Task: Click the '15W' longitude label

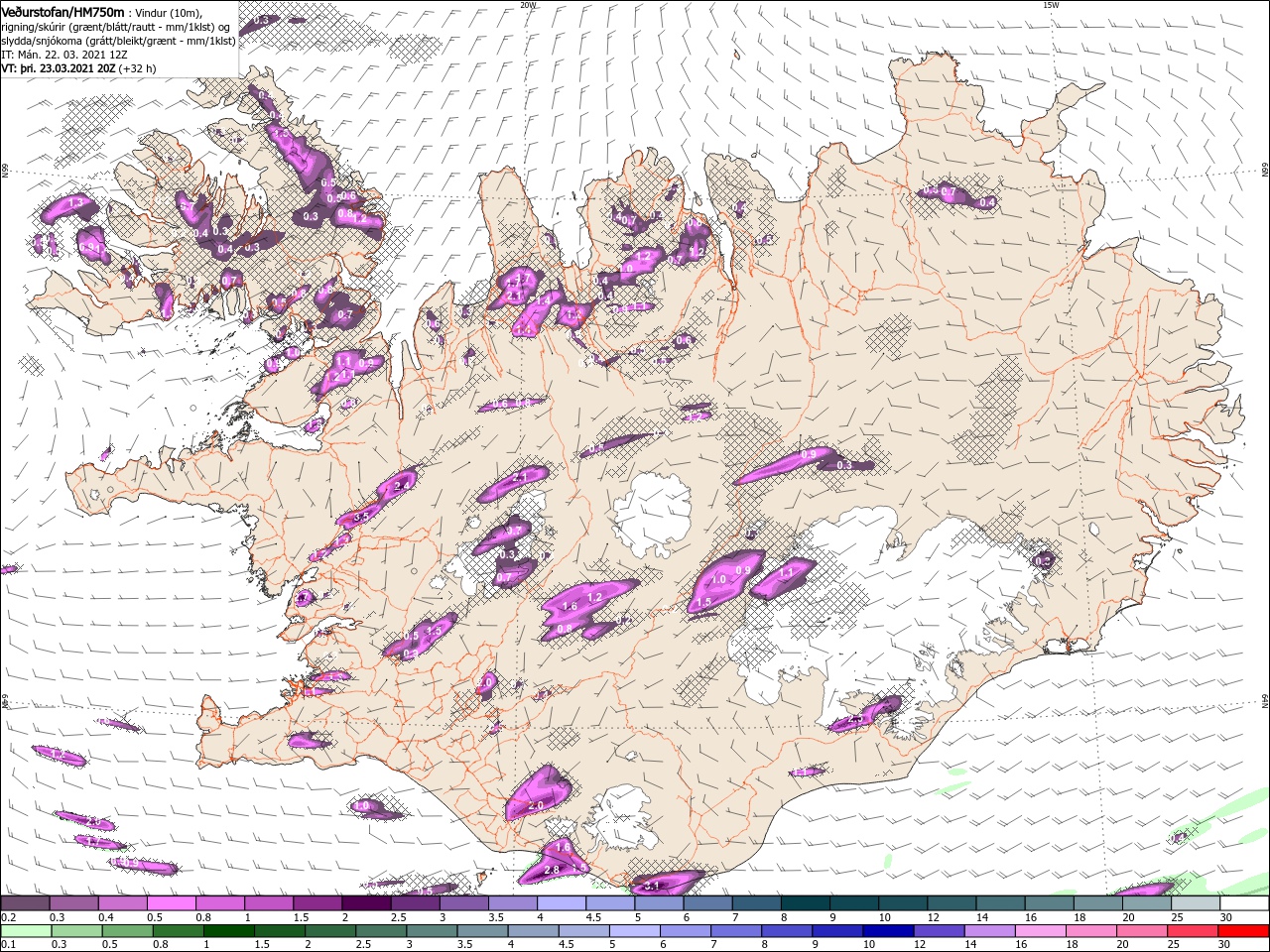Action: [1051, 5]
